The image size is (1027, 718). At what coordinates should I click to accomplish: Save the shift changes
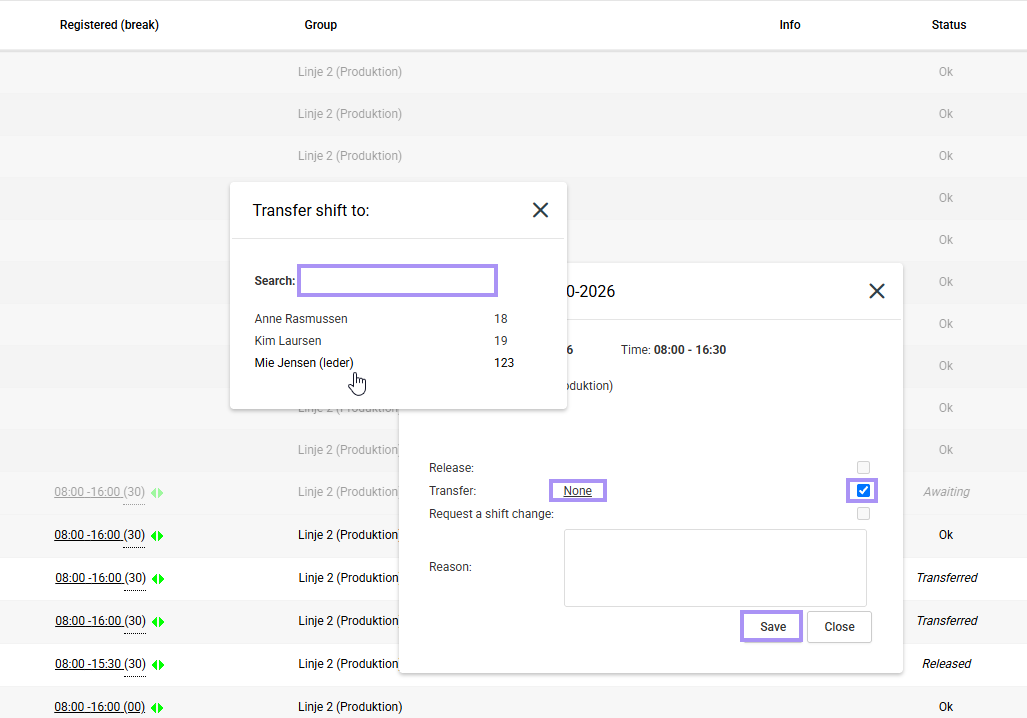point(772,627)
